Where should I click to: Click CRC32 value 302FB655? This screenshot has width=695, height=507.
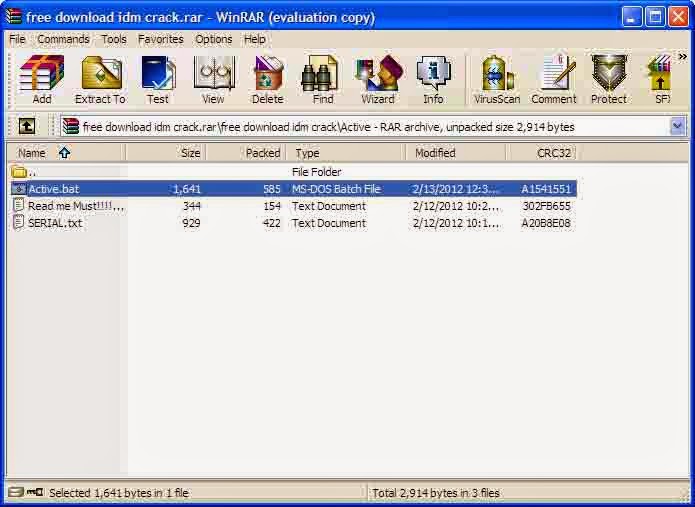tap(546, 206)
